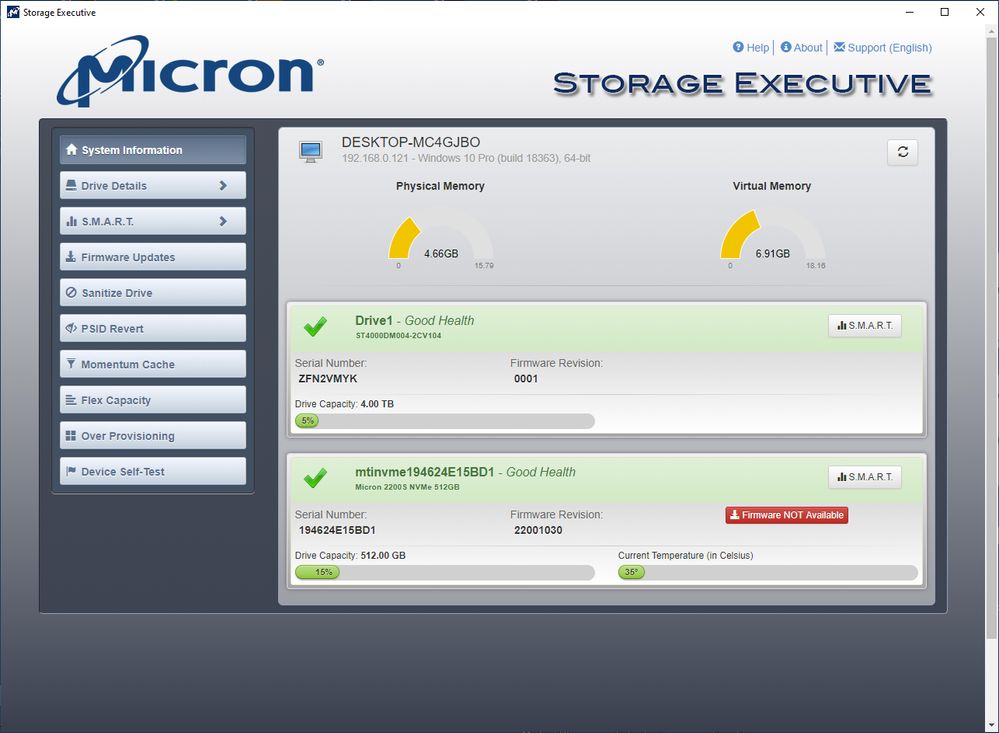Click the prohibit icon beside Sanitize Drive

coord(71,293)
